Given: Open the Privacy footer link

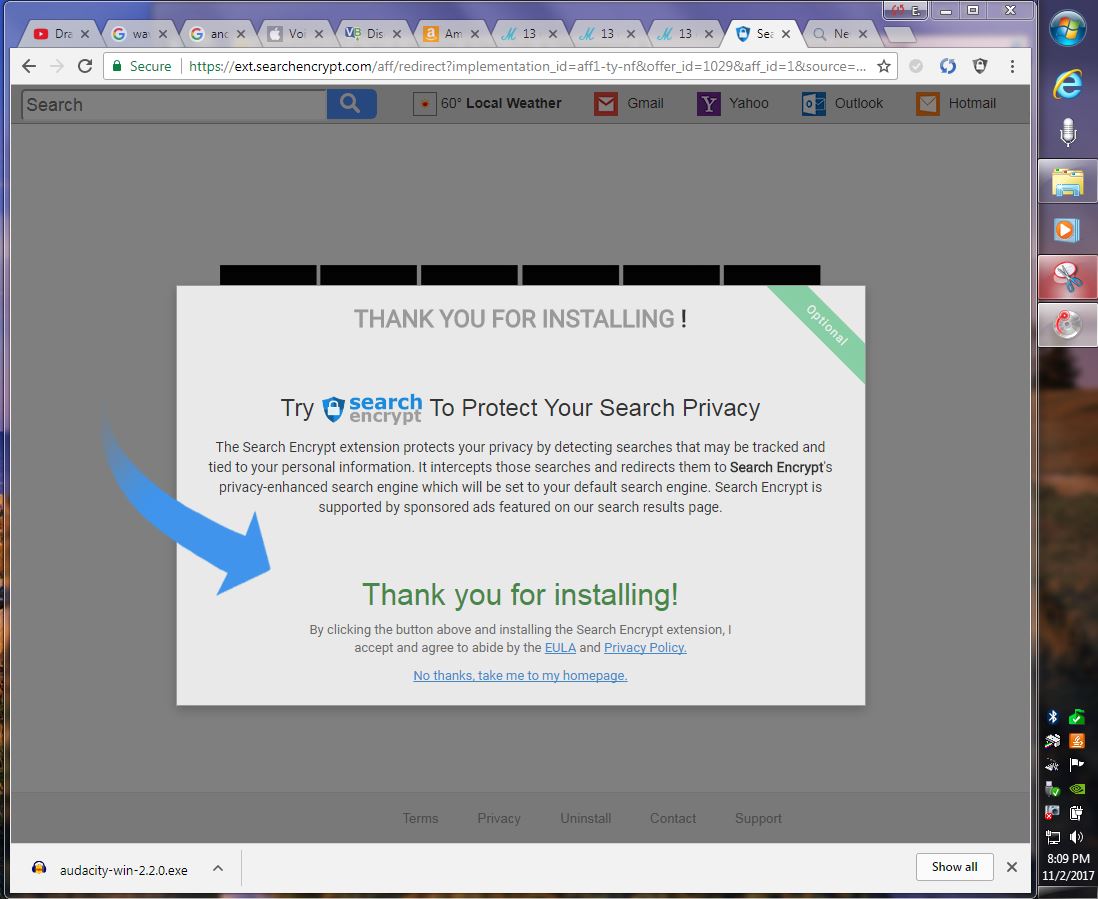Looking at the screenshot, I should click(x=499, y=818).
